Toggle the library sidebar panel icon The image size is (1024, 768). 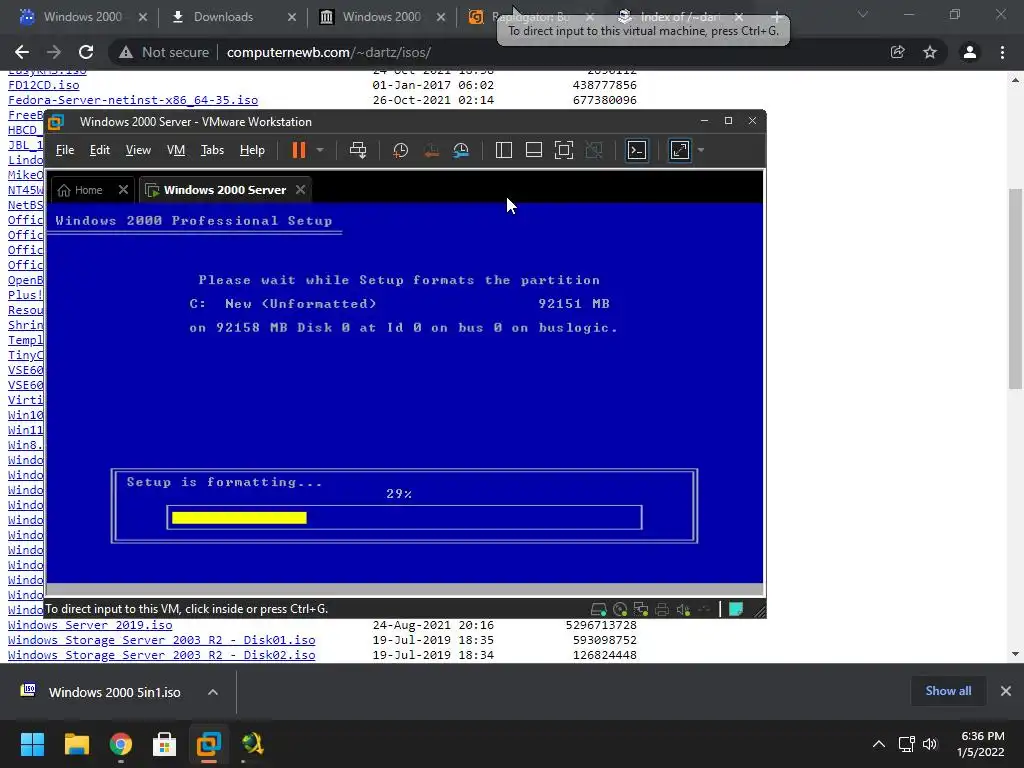[504, 150]
